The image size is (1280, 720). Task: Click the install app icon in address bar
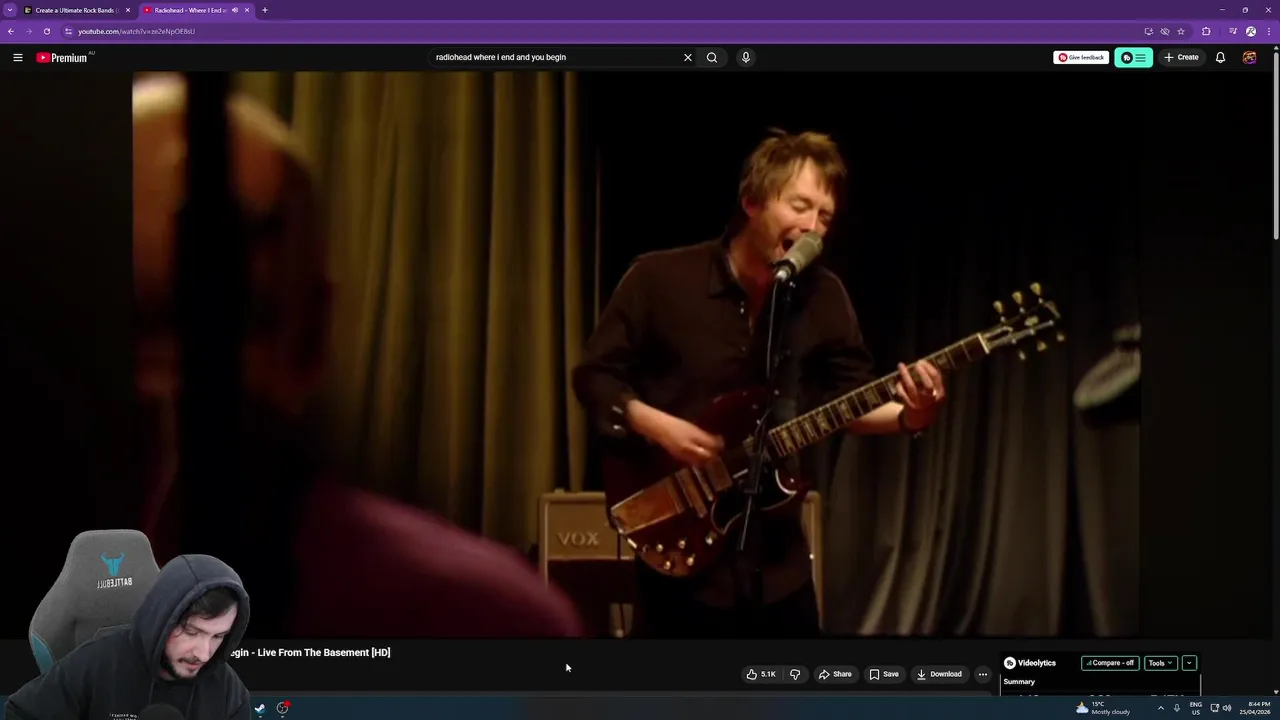[1148, 31]
